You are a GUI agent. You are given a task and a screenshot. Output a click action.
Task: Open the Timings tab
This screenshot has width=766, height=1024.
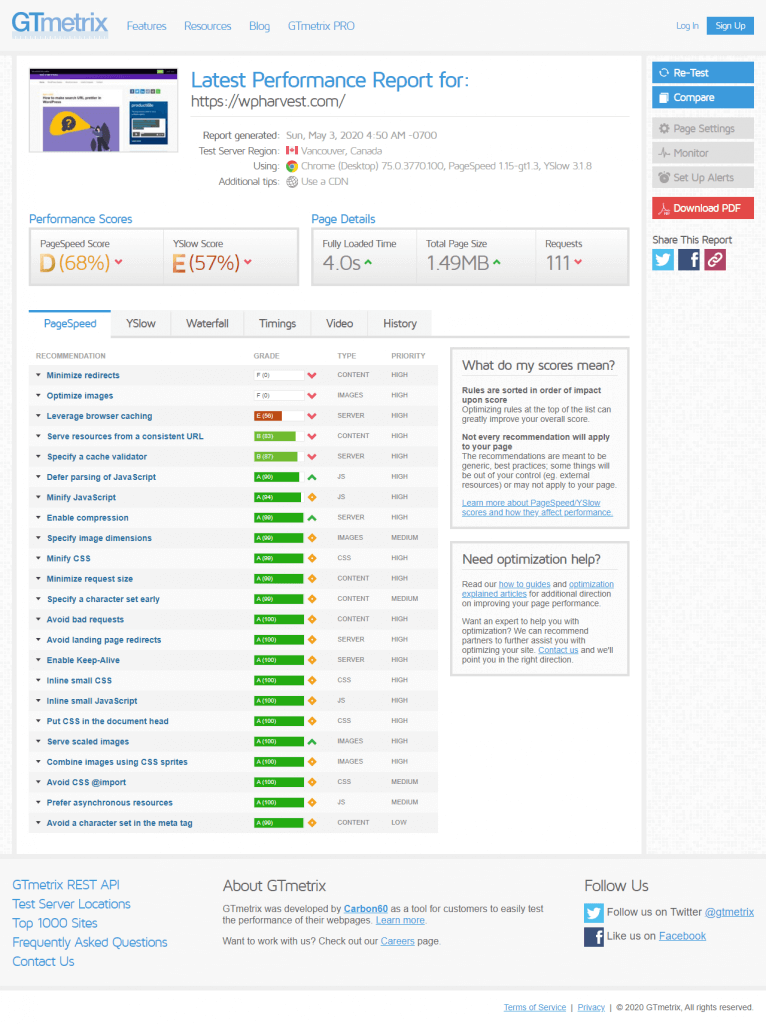[278, 324]
